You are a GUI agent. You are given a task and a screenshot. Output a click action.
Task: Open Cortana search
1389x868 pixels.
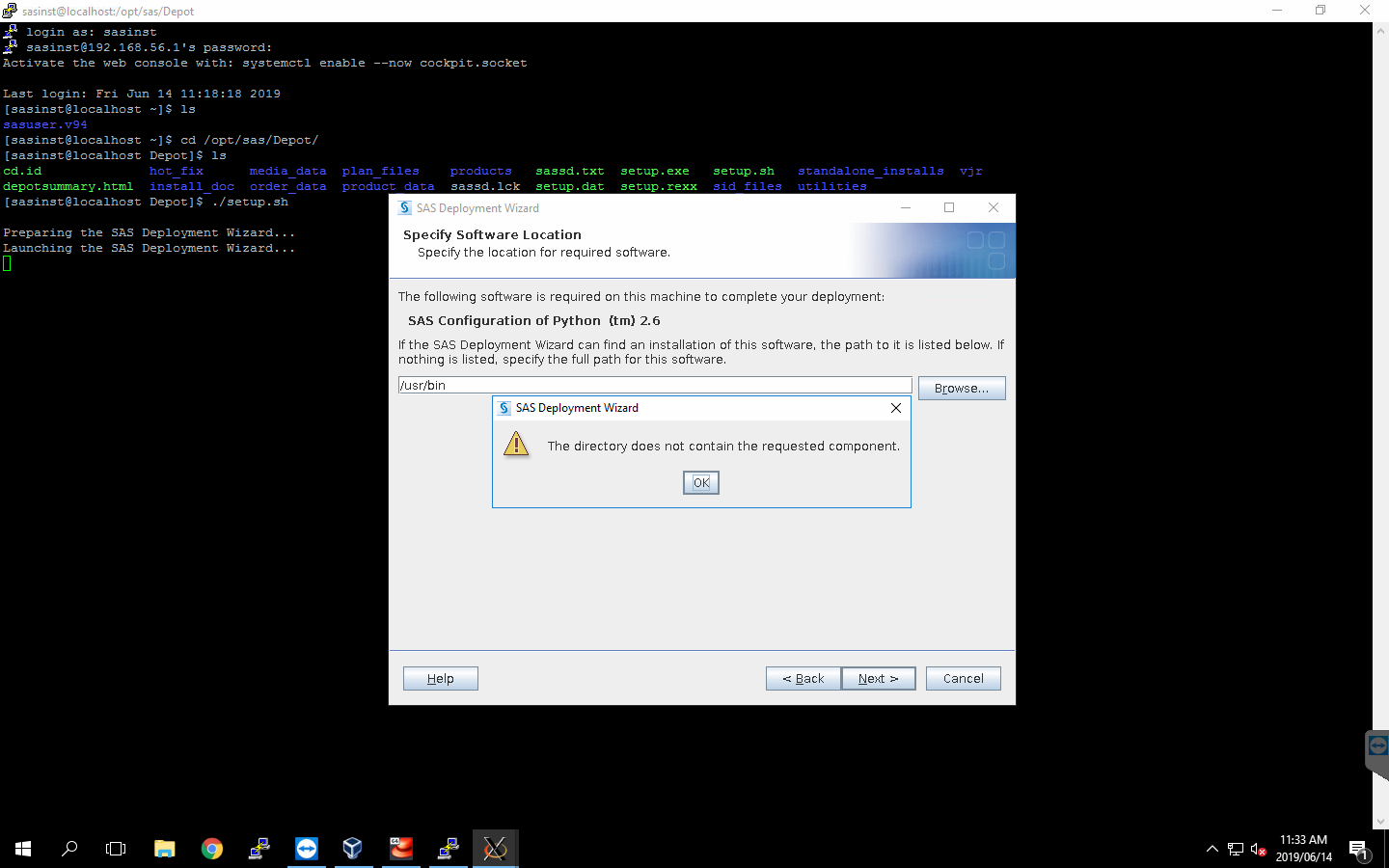[68, 849]
